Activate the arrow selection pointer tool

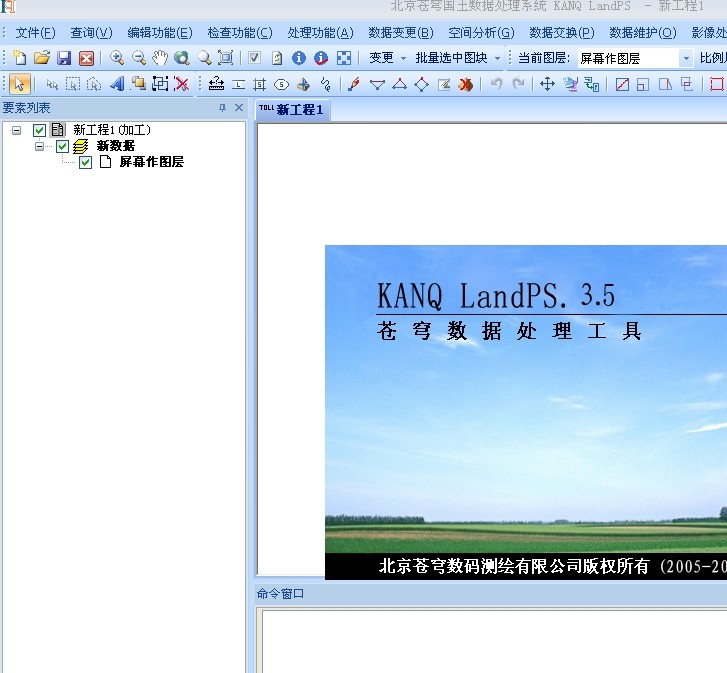pyautogui.click(x=19, y=84)
